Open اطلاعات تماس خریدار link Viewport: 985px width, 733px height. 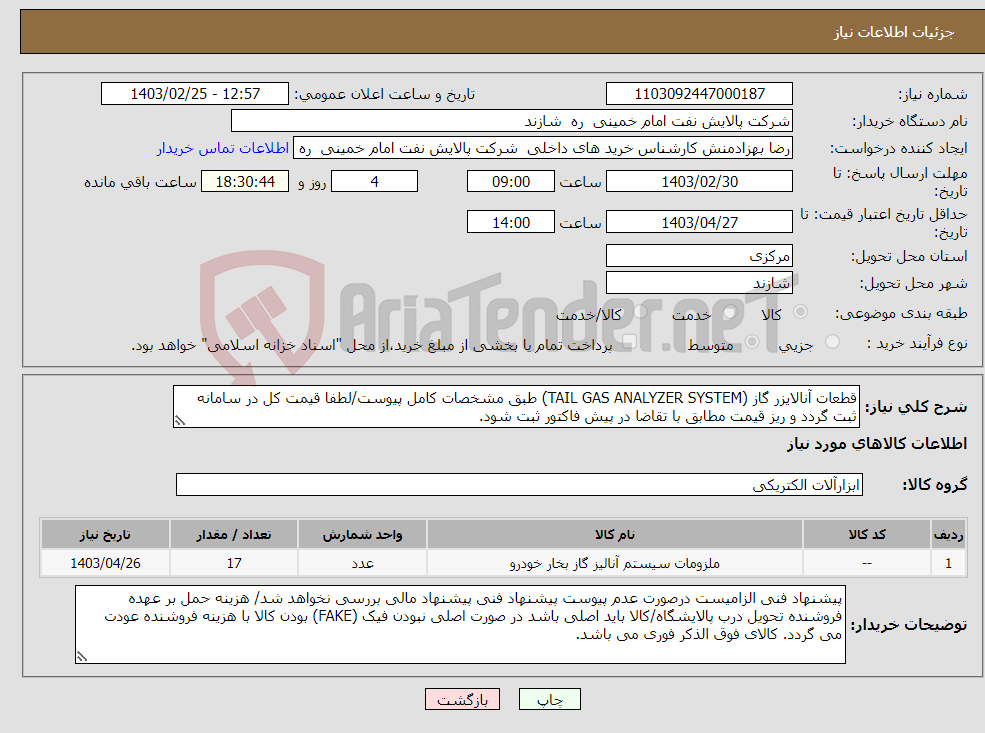pyautogui.click(x=223, y=148)
